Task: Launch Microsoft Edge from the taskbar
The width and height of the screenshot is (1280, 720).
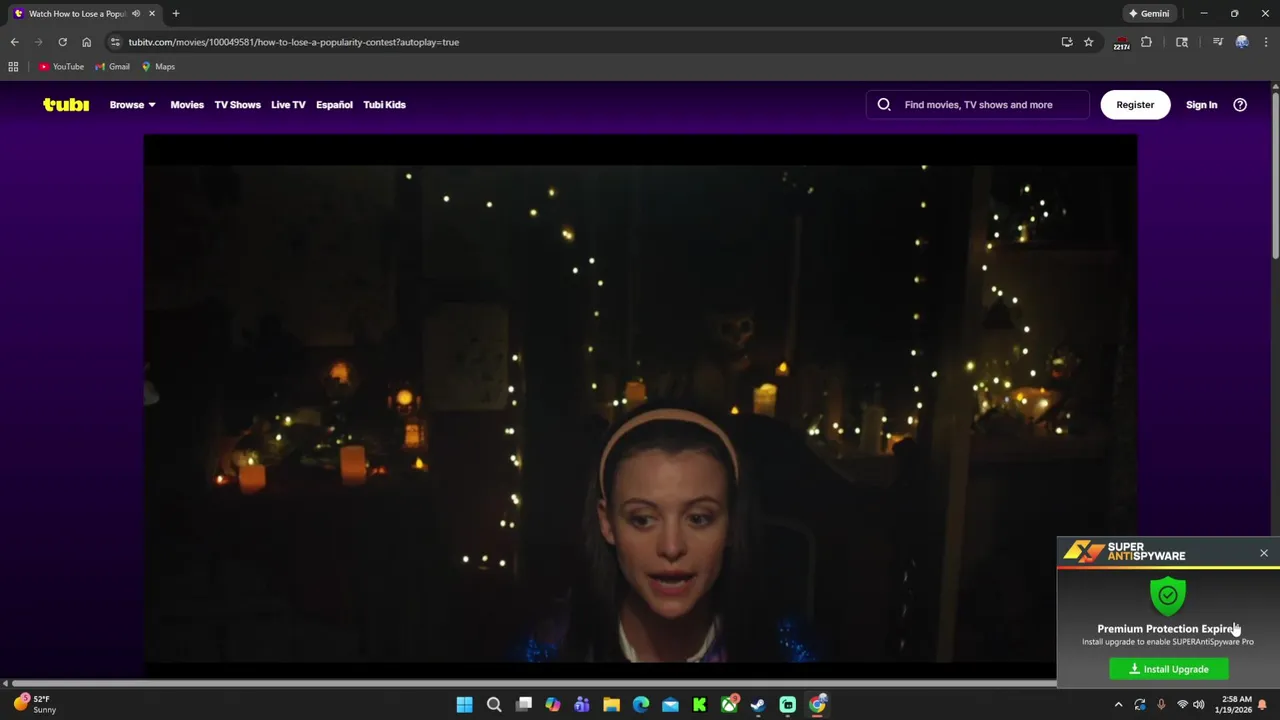Action: pos(641,705)
